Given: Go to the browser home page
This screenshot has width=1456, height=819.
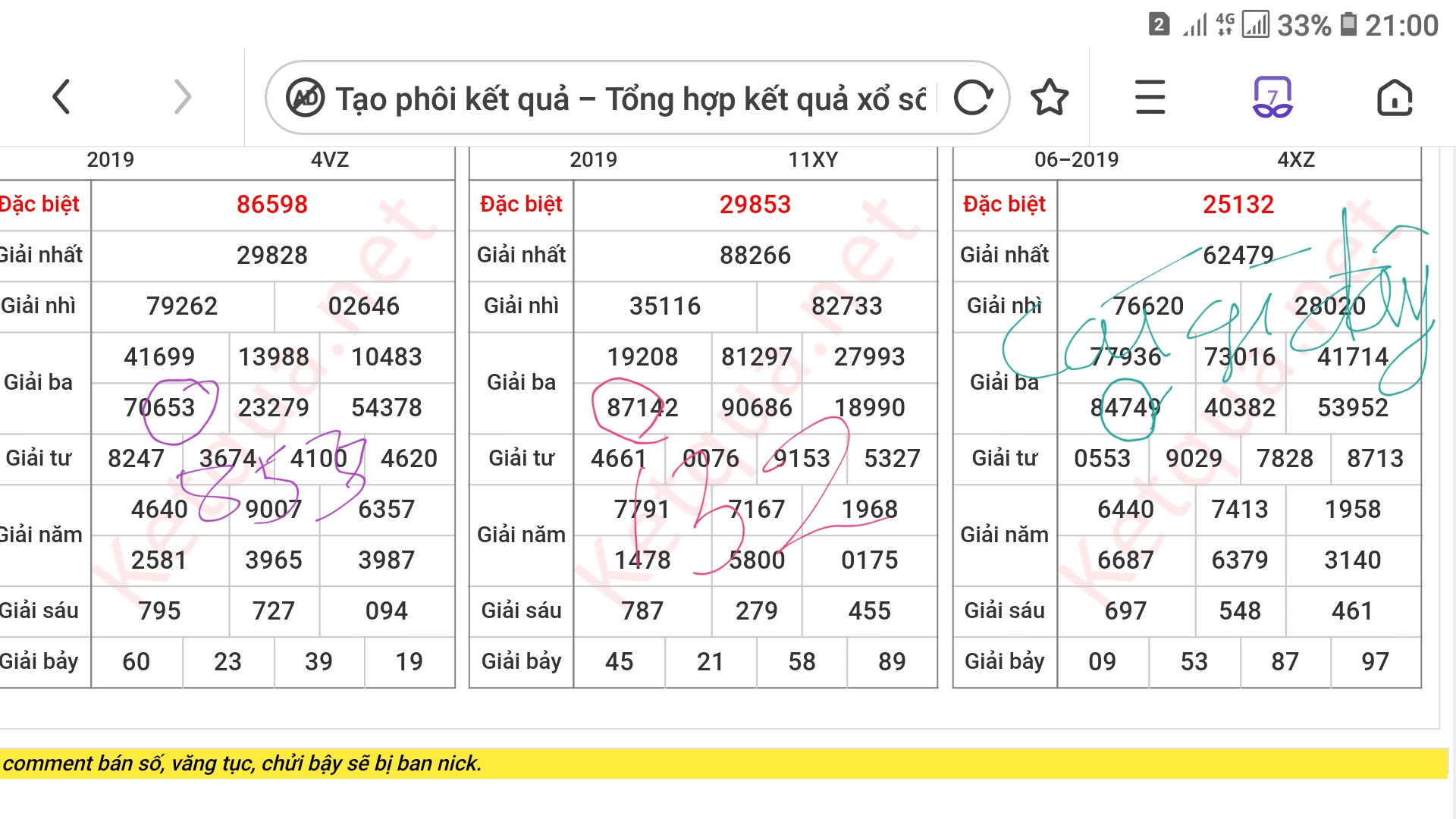Looking at the screenshot, I should 1395,98.
